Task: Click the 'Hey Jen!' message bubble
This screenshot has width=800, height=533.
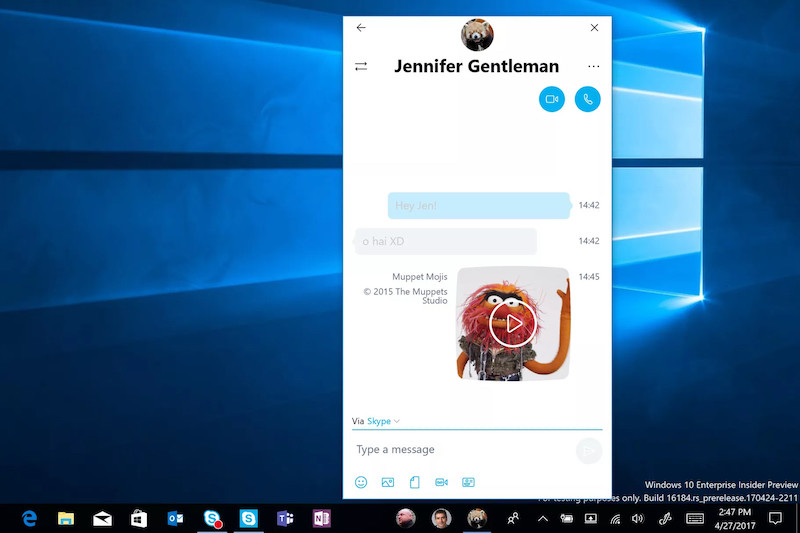Action: pos(478,206)
